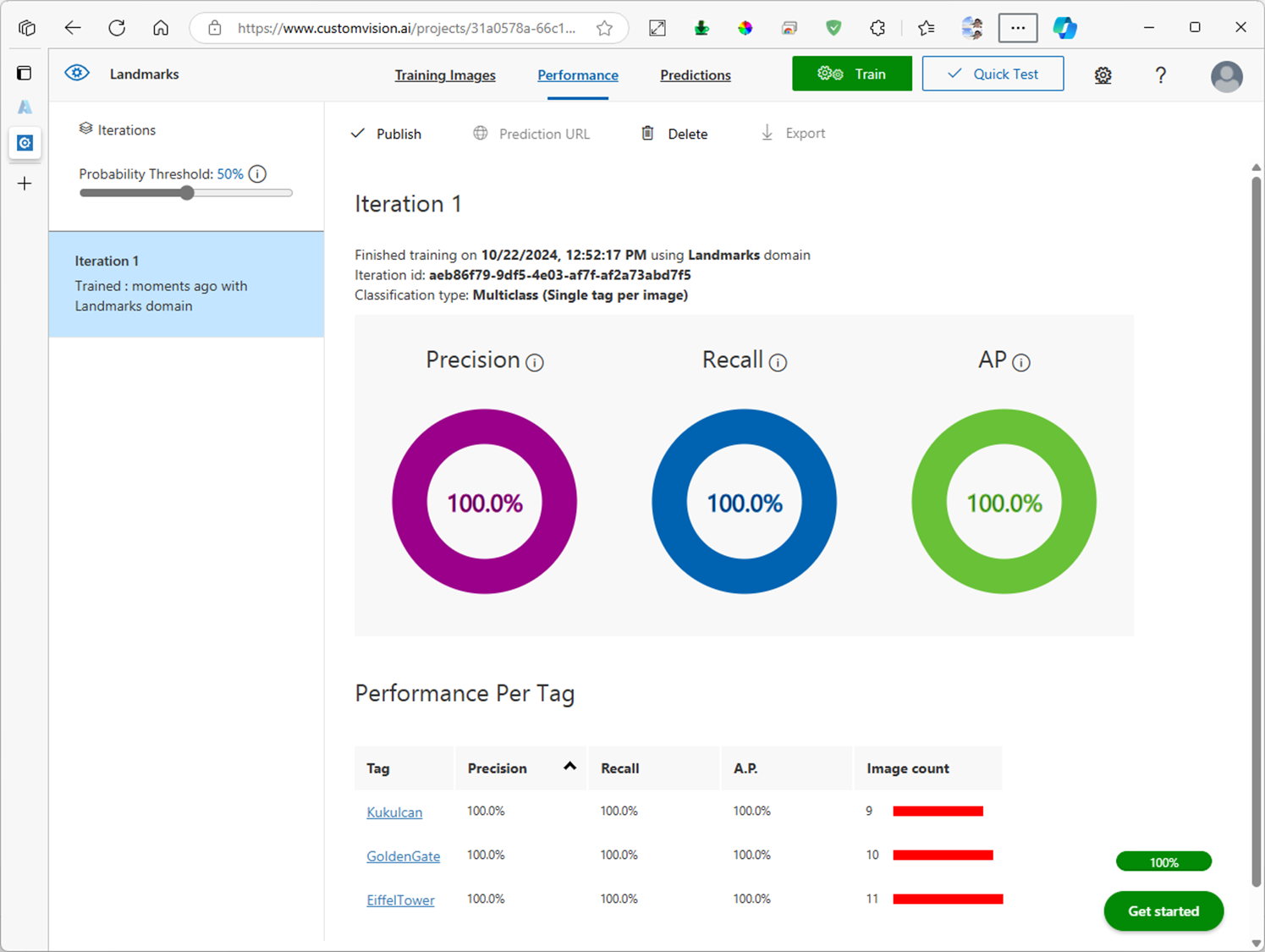Switch to Performance tab
The height and width of the screenshot is (952, 1265).
578,75
